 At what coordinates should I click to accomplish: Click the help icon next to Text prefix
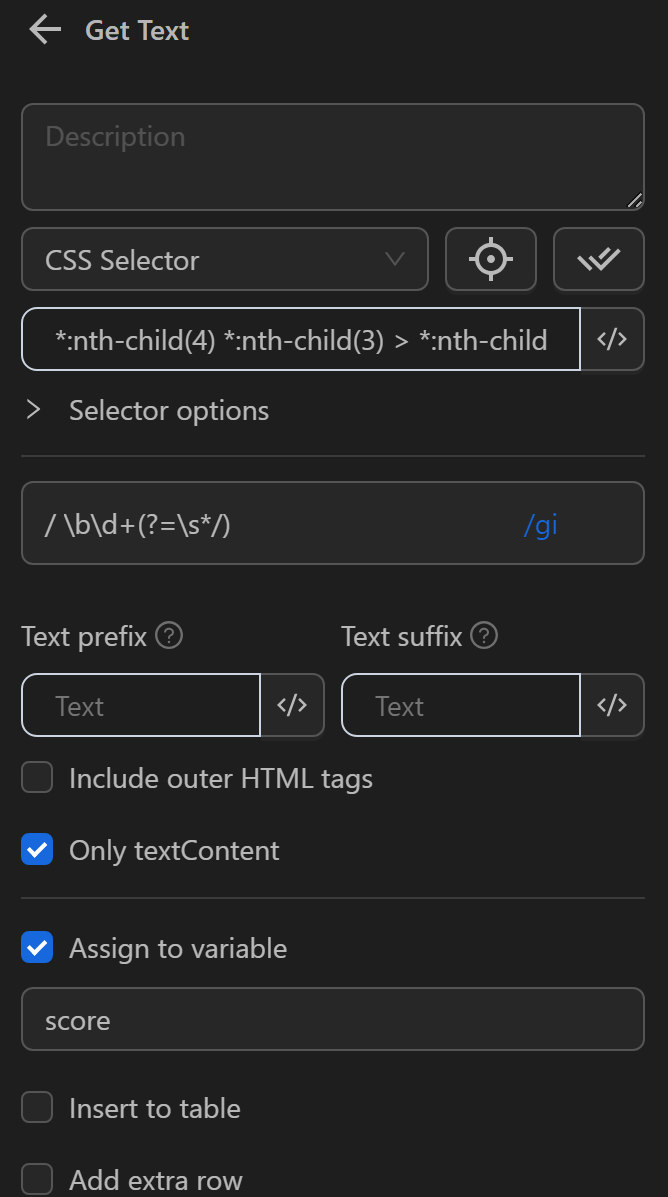[x=168, y=636]
